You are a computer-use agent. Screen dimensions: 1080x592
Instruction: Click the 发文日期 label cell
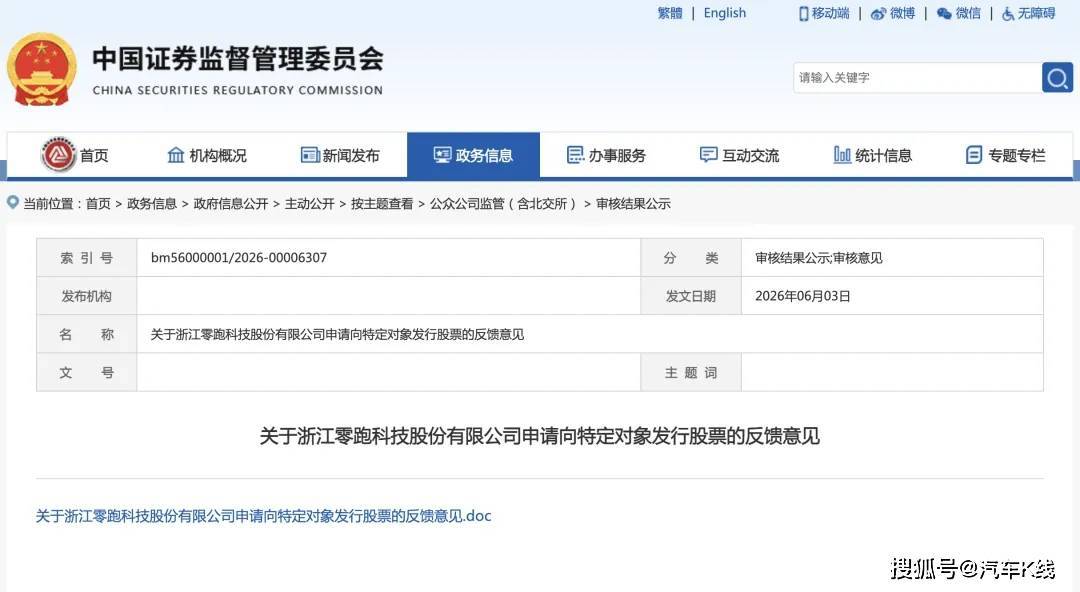[691, 296]
